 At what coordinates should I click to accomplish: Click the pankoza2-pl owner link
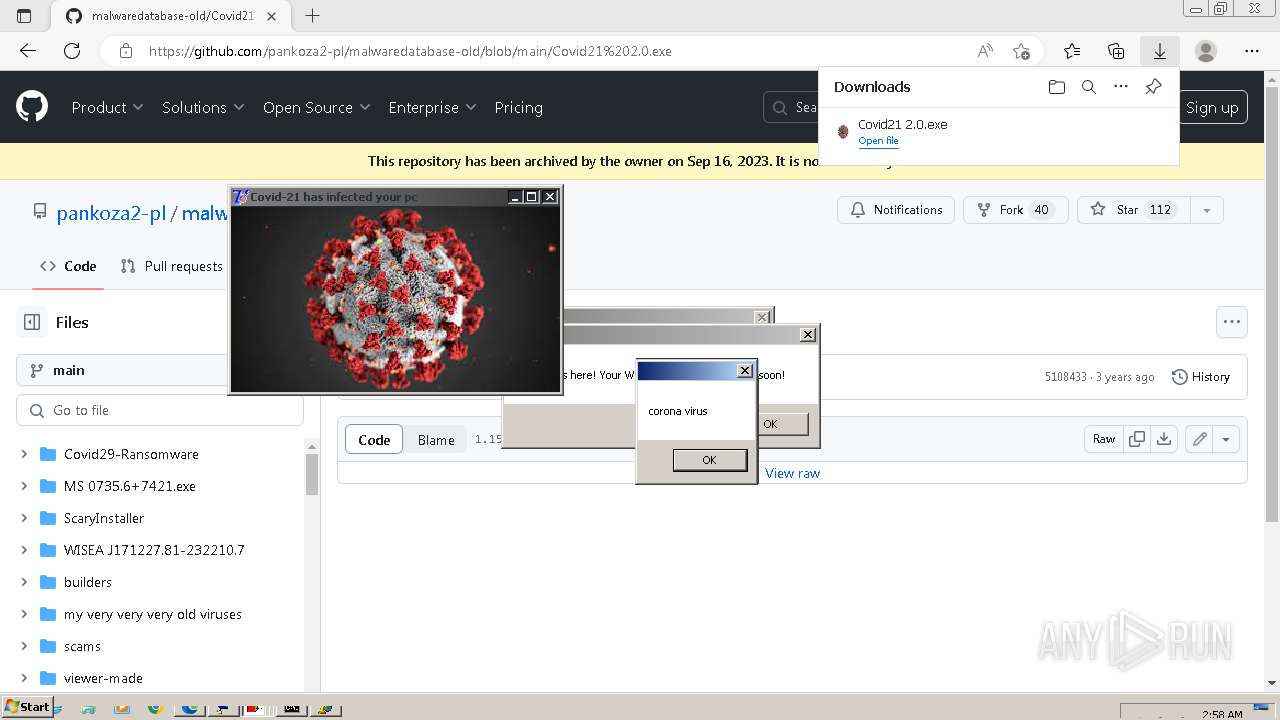[x=111, y=213]
